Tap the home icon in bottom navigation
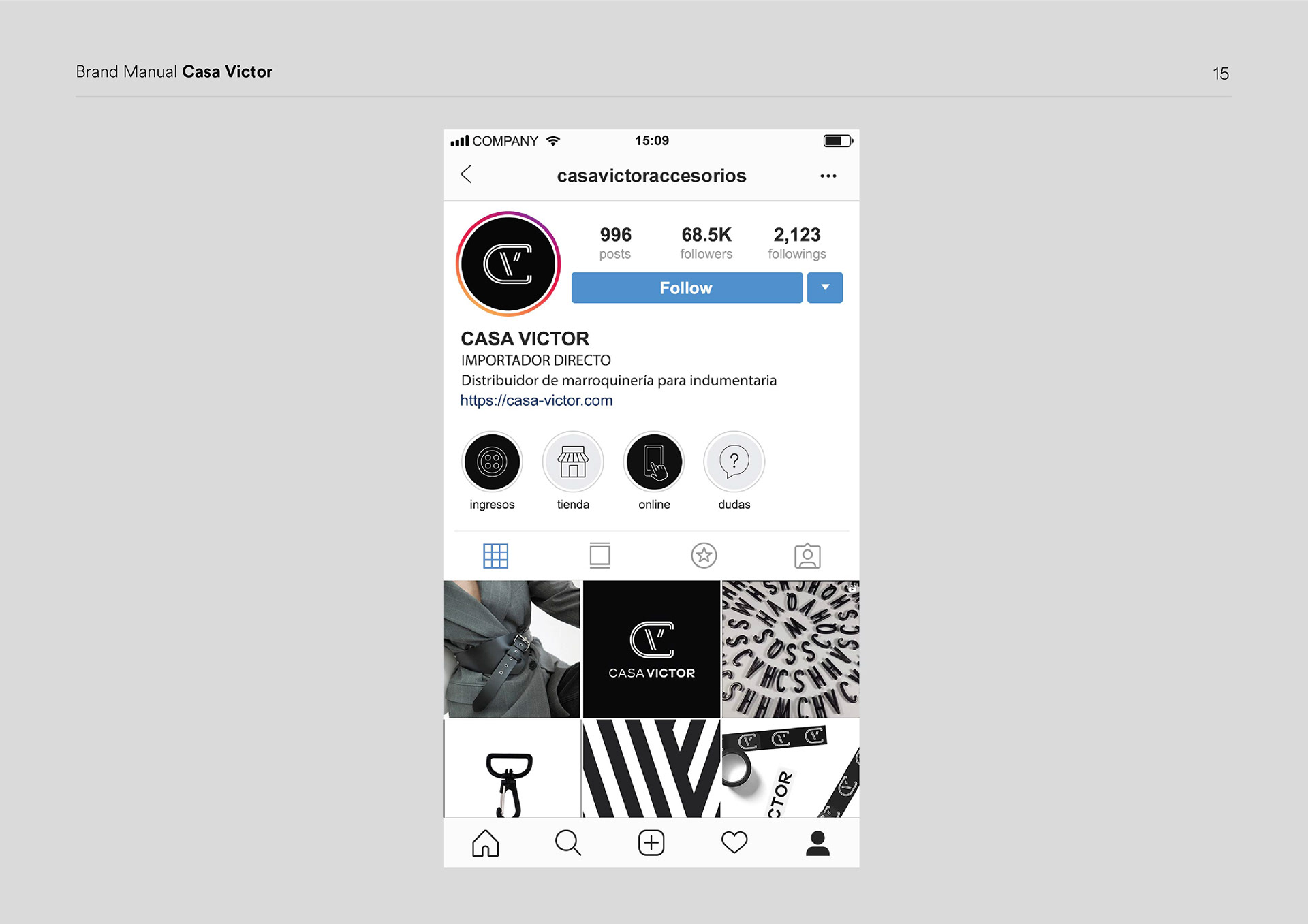The width and height of the screenshot is (1308, 924). coord(486,843)
